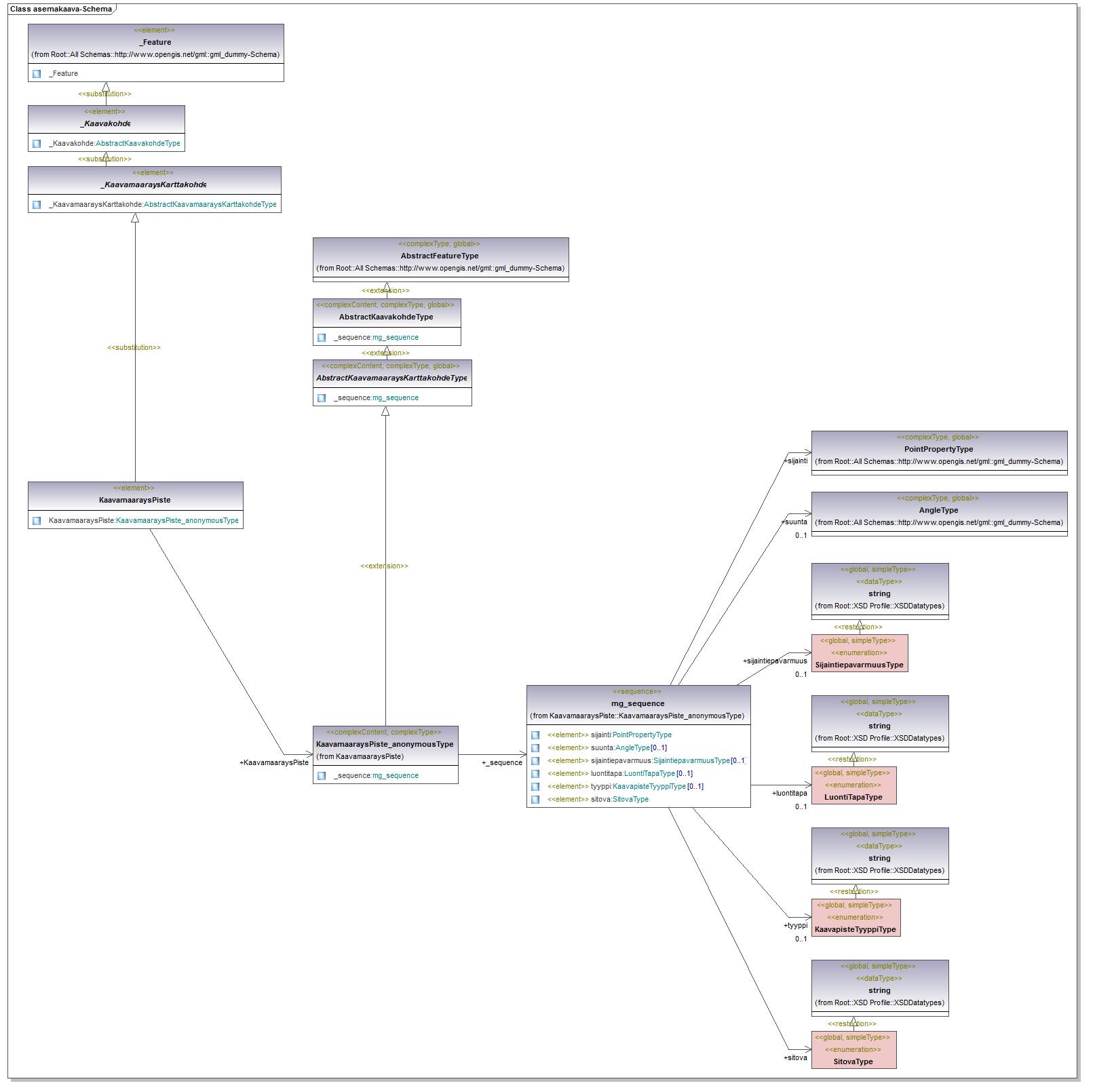Select the icon beside luontitapa:LuontiTapaType
The image size is (1095, 1092).
(x=535, y=774)
